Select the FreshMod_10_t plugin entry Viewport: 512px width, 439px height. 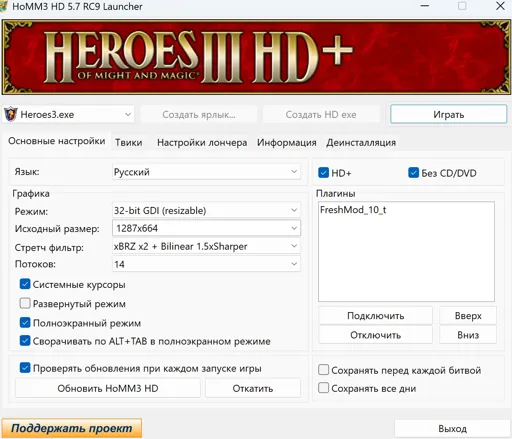[353, 210]
